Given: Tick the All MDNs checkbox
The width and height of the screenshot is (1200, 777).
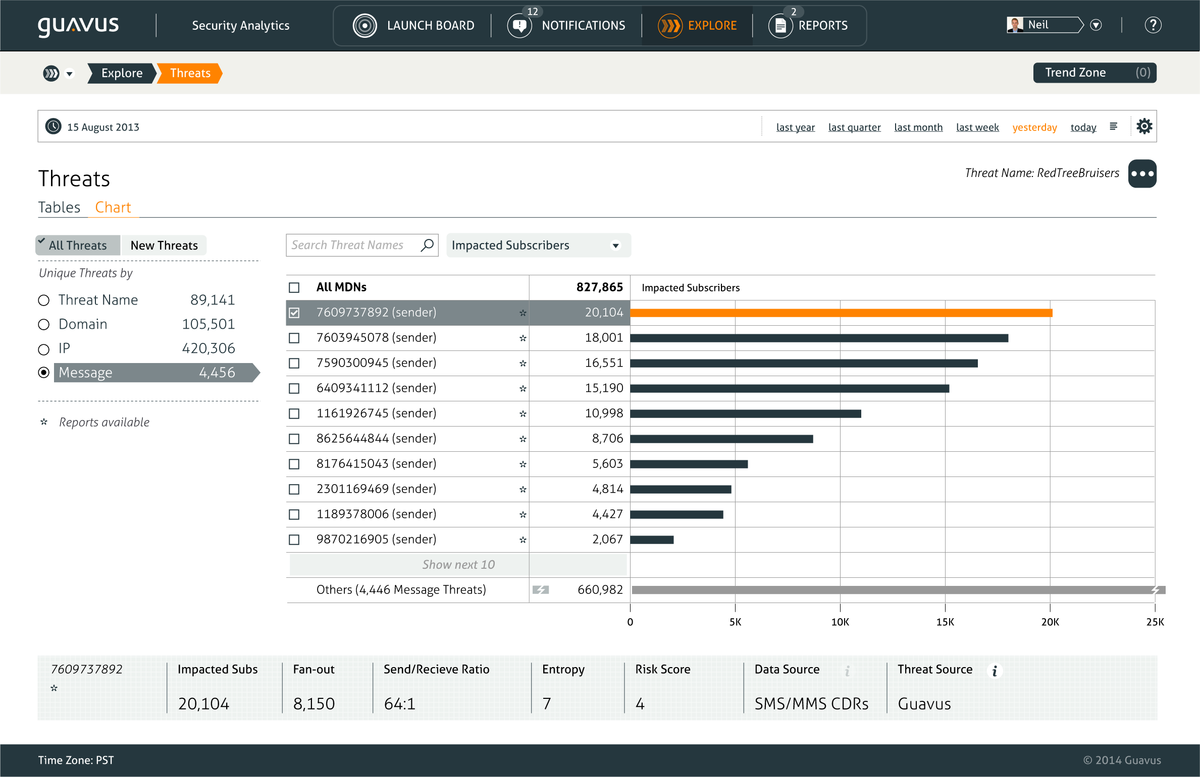Looking at the screenshot, I should [x=294, y=288].
